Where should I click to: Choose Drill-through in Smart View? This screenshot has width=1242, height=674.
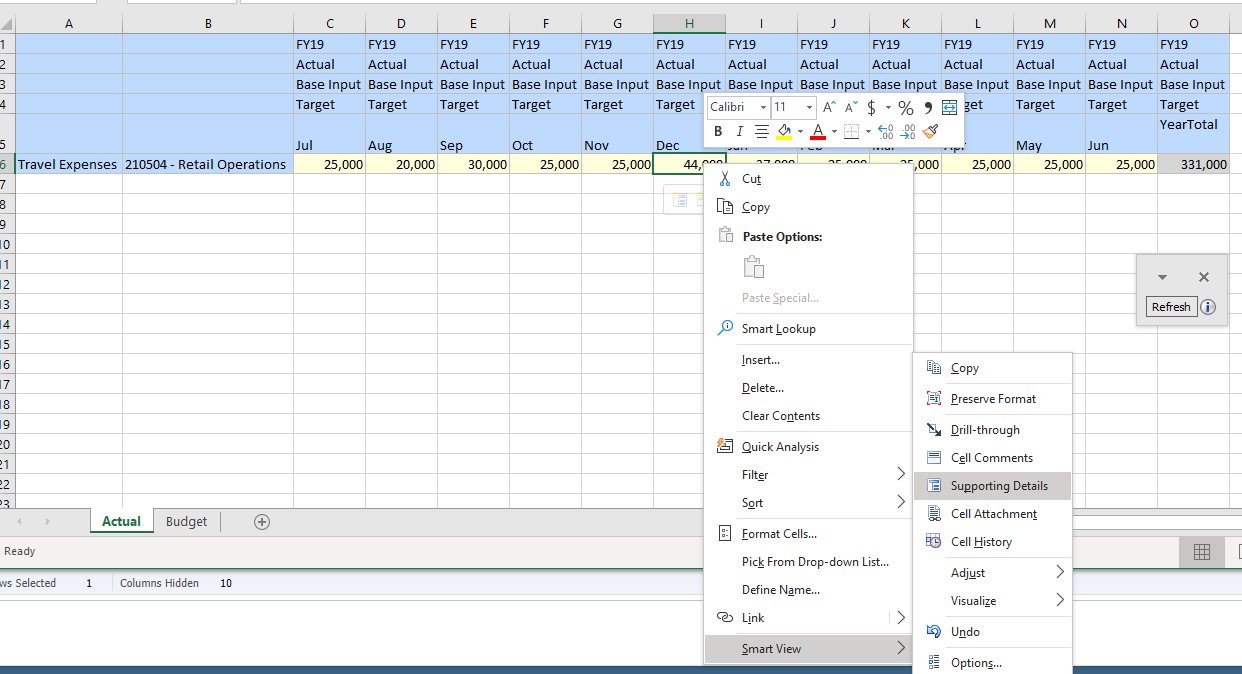(x=992, y=430)
